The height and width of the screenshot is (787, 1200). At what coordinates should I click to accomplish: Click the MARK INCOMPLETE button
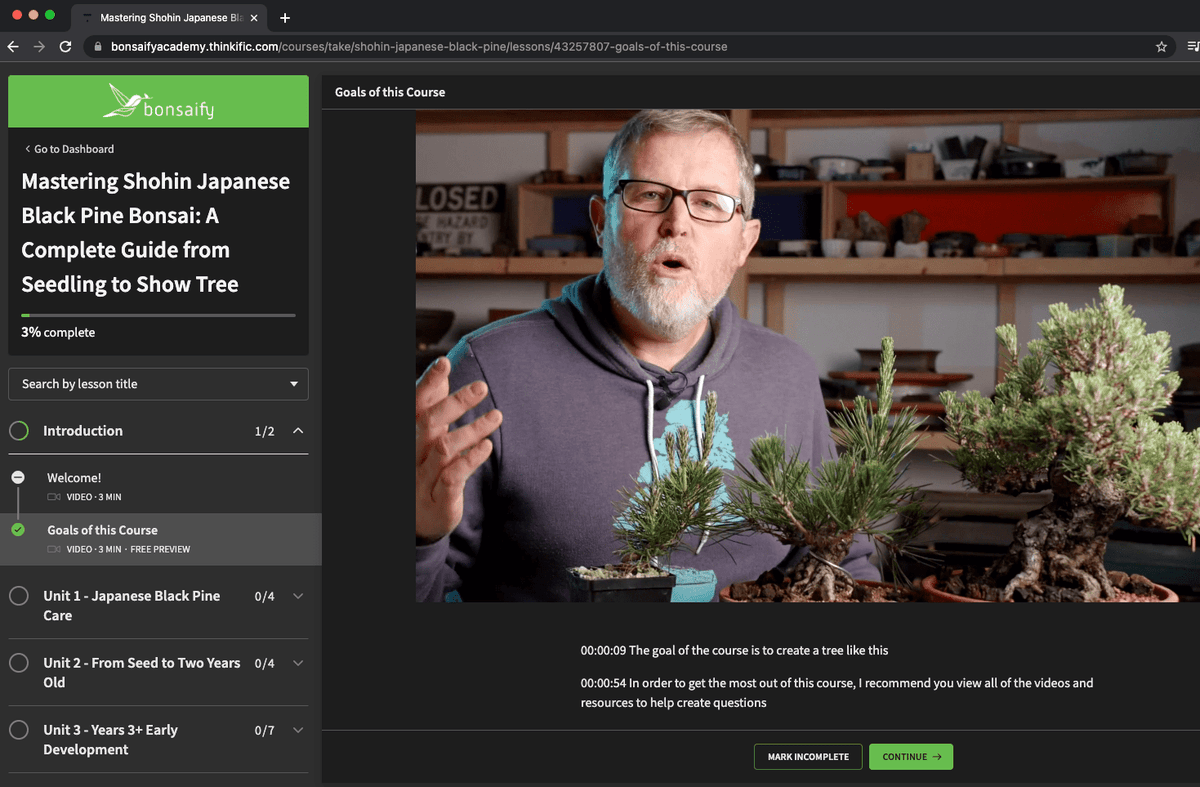point(808,757)
